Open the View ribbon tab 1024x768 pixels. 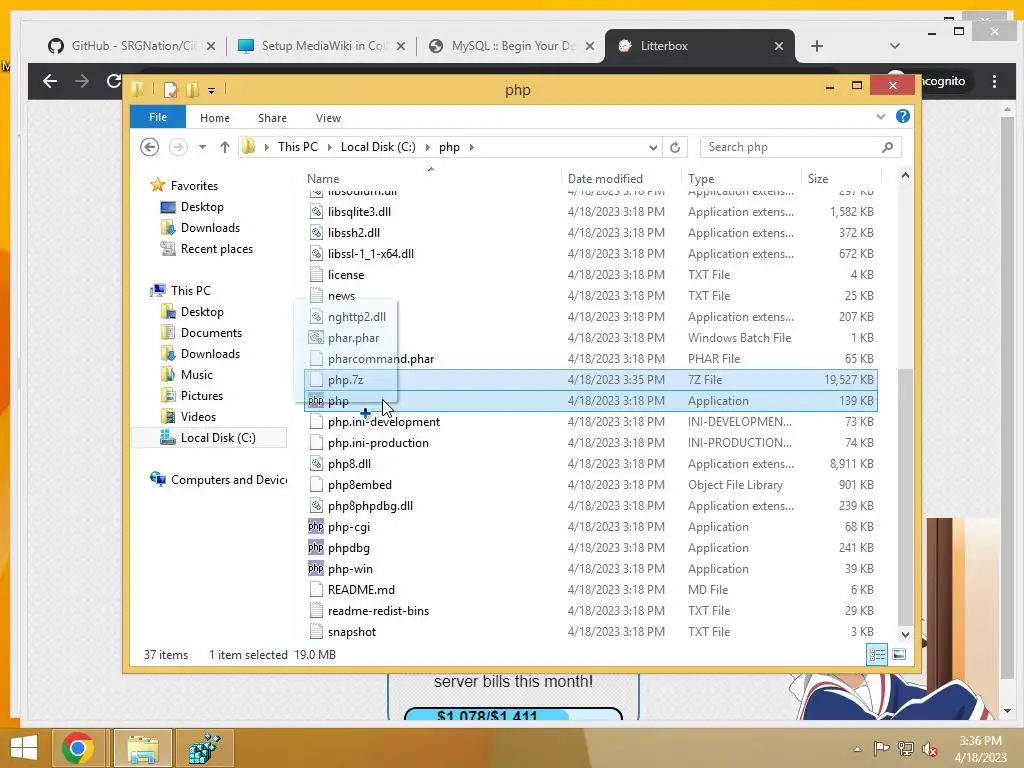328,118
